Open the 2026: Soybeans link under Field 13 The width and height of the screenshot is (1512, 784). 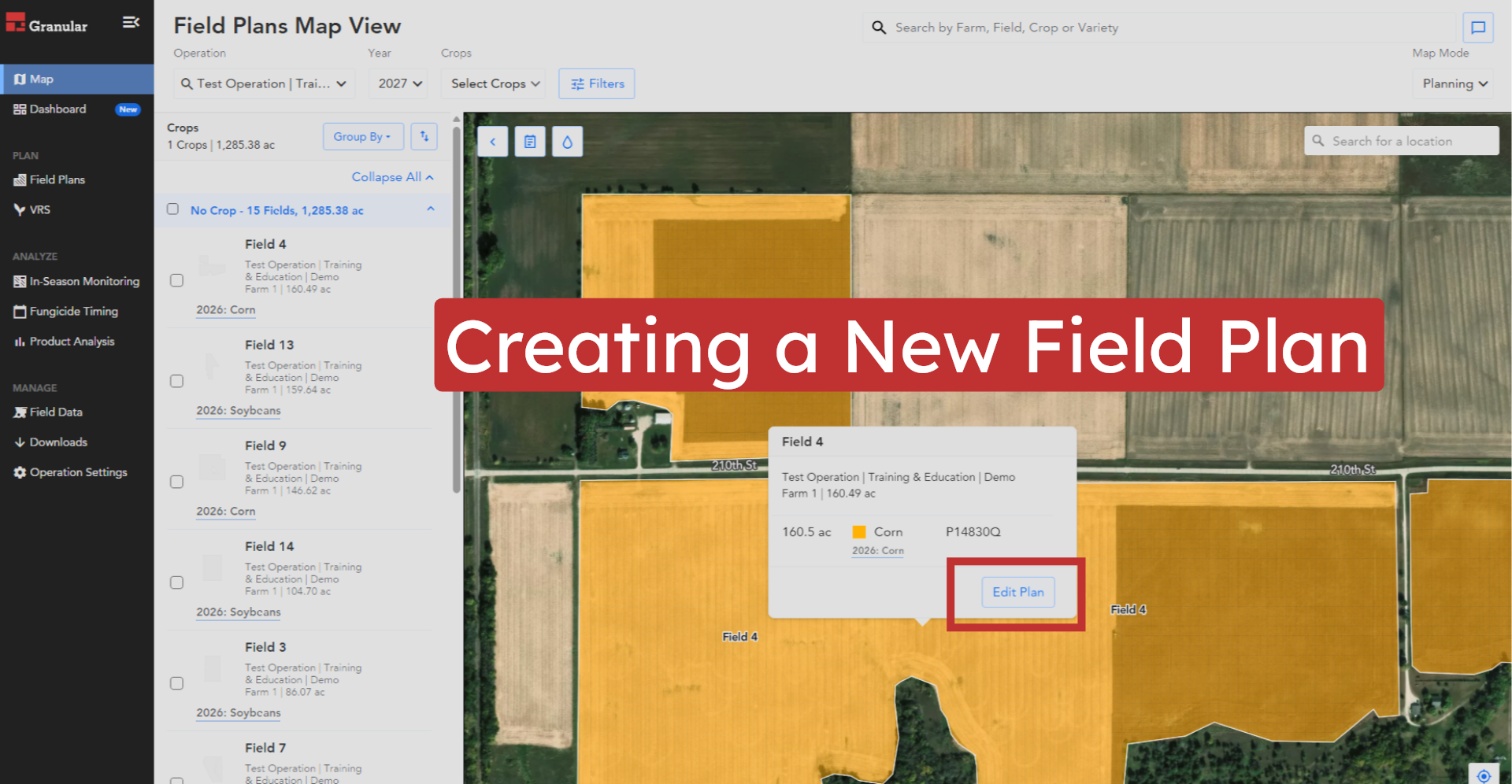[239, 411]
